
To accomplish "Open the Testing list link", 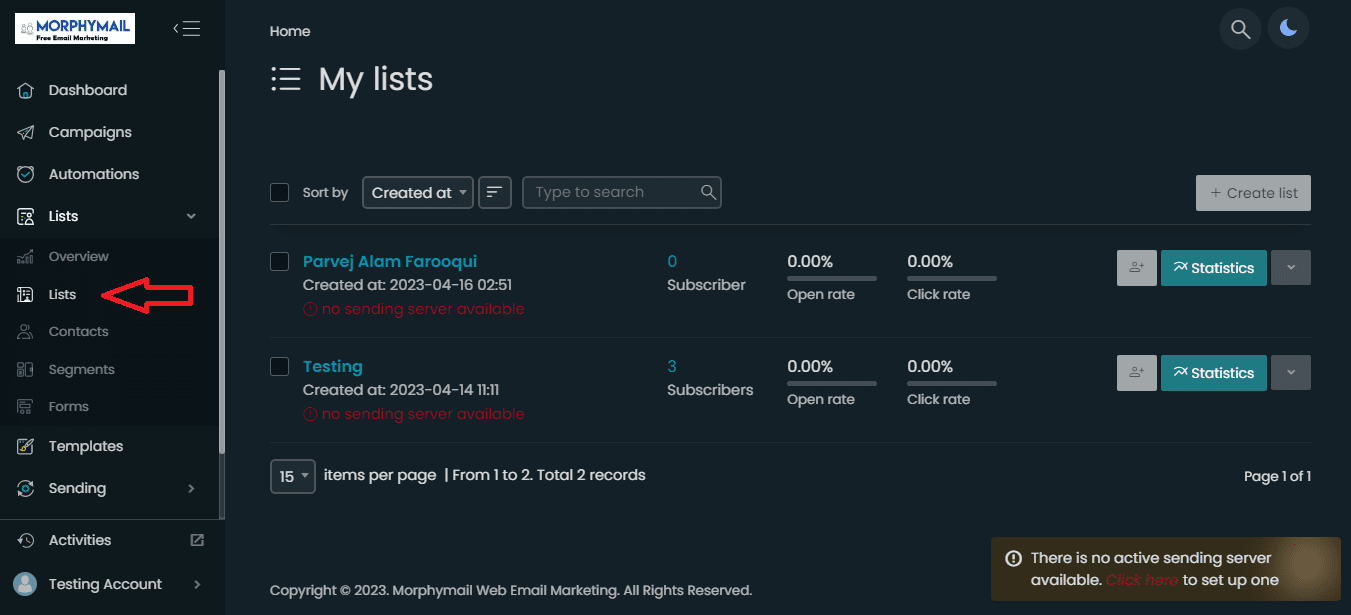I will (333, 367).
